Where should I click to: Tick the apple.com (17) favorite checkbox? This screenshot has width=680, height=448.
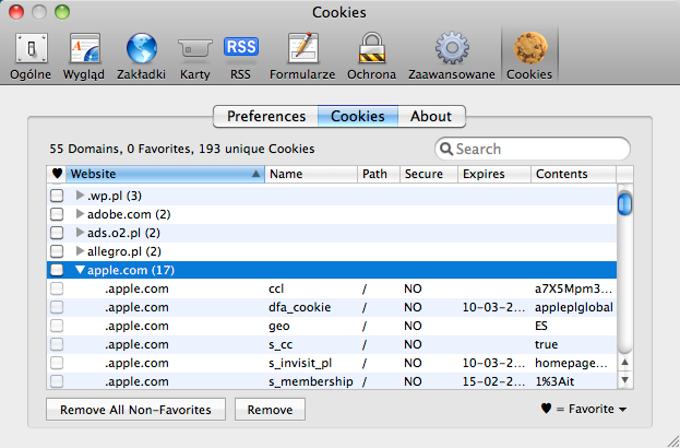click(x=56, y=270)
